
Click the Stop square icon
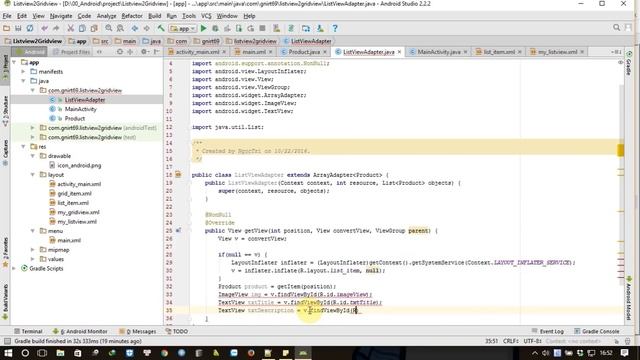tap(262, 28)
